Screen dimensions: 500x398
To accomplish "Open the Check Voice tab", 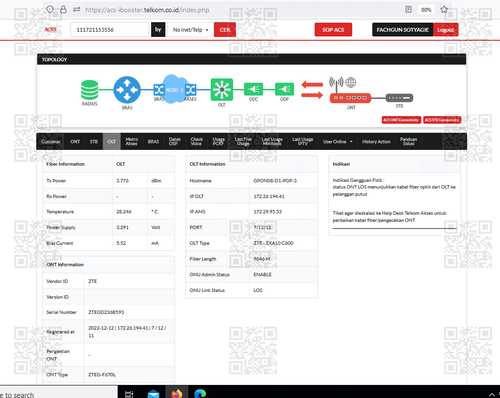I will [196, 141].
